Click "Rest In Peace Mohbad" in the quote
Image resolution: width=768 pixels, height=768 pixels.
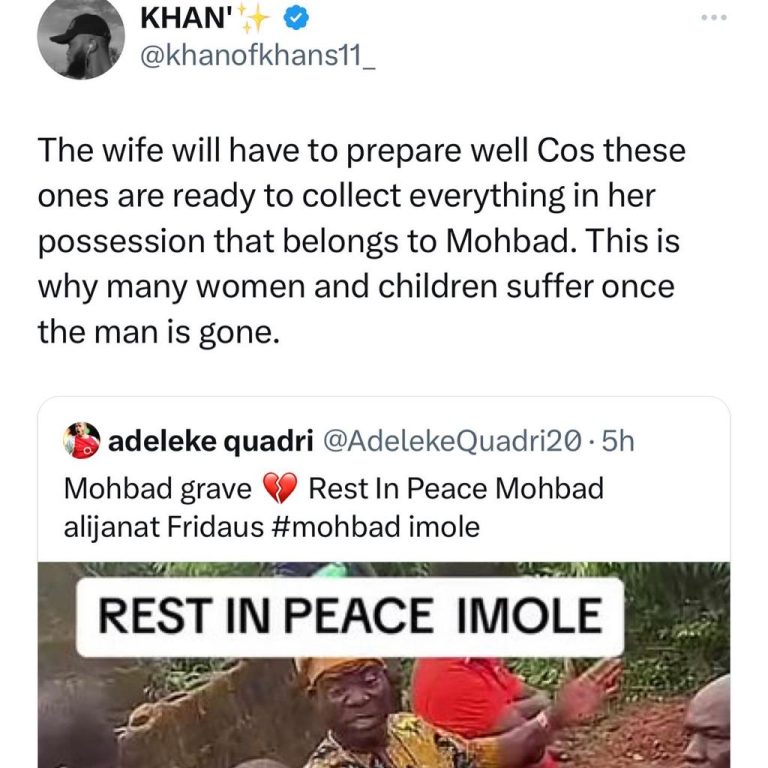pos(456,490)
